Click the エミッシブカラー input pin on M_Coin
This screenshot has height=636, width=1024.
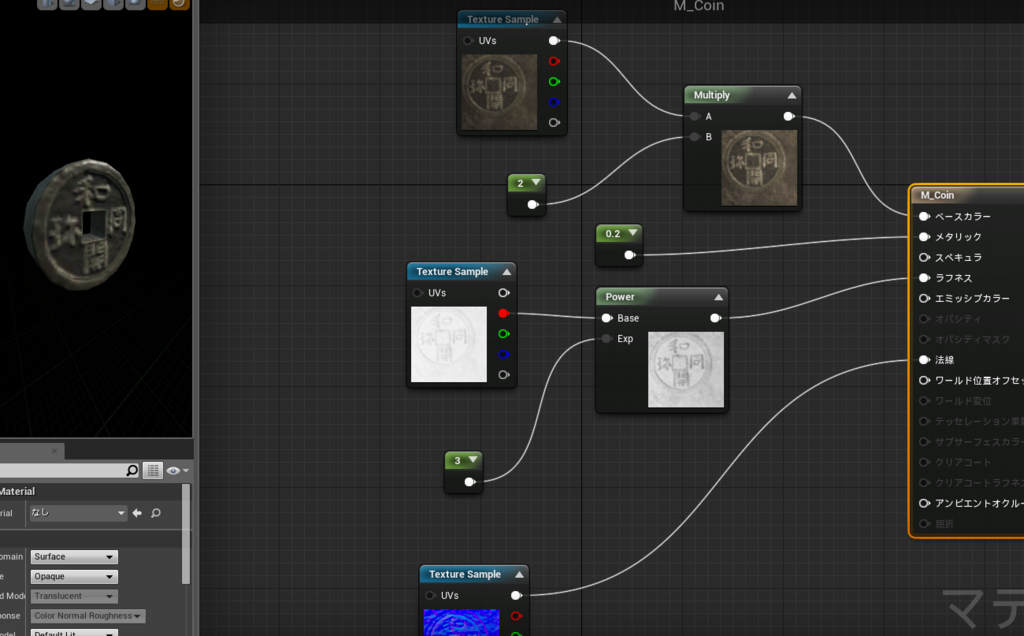point(924,298)
